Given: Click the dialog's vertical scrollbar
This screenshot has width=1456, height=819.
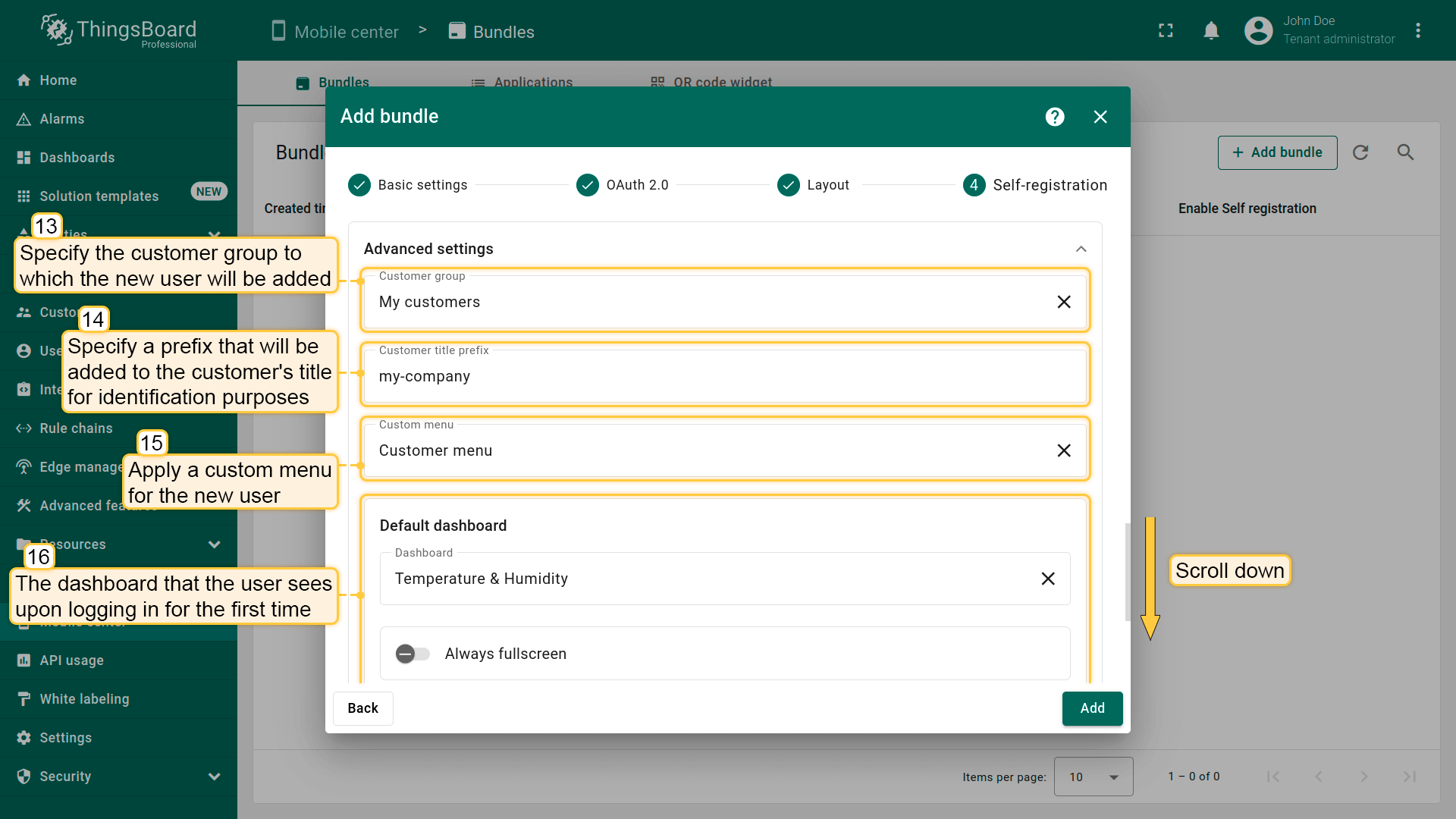Looking at the screenshot, I should (1127, 573).
